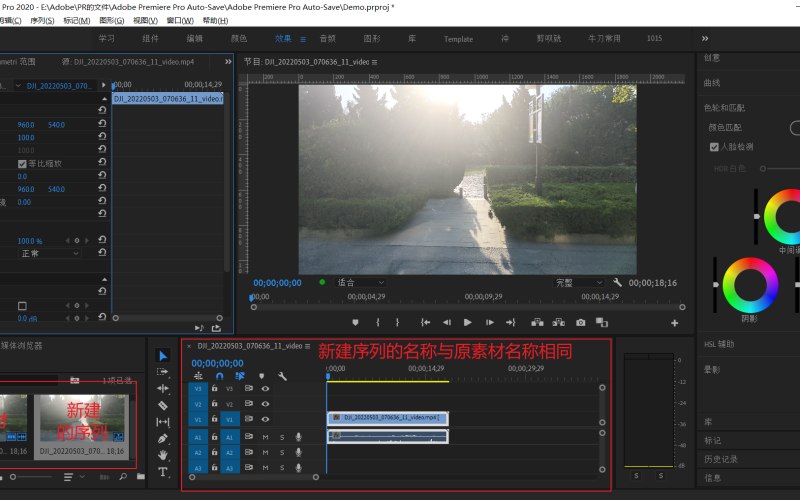
Task: Select the Track Select Forward tool
Action: coord(163,372)
